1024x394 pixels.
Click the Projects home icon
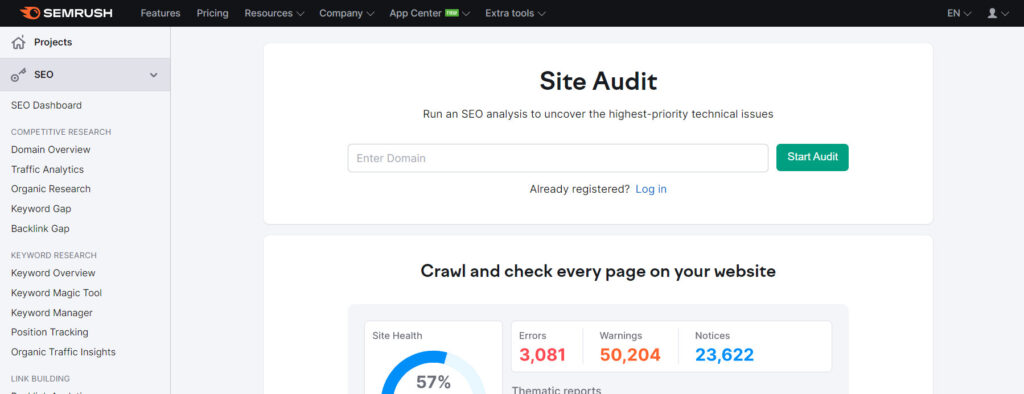coord(19,42)
